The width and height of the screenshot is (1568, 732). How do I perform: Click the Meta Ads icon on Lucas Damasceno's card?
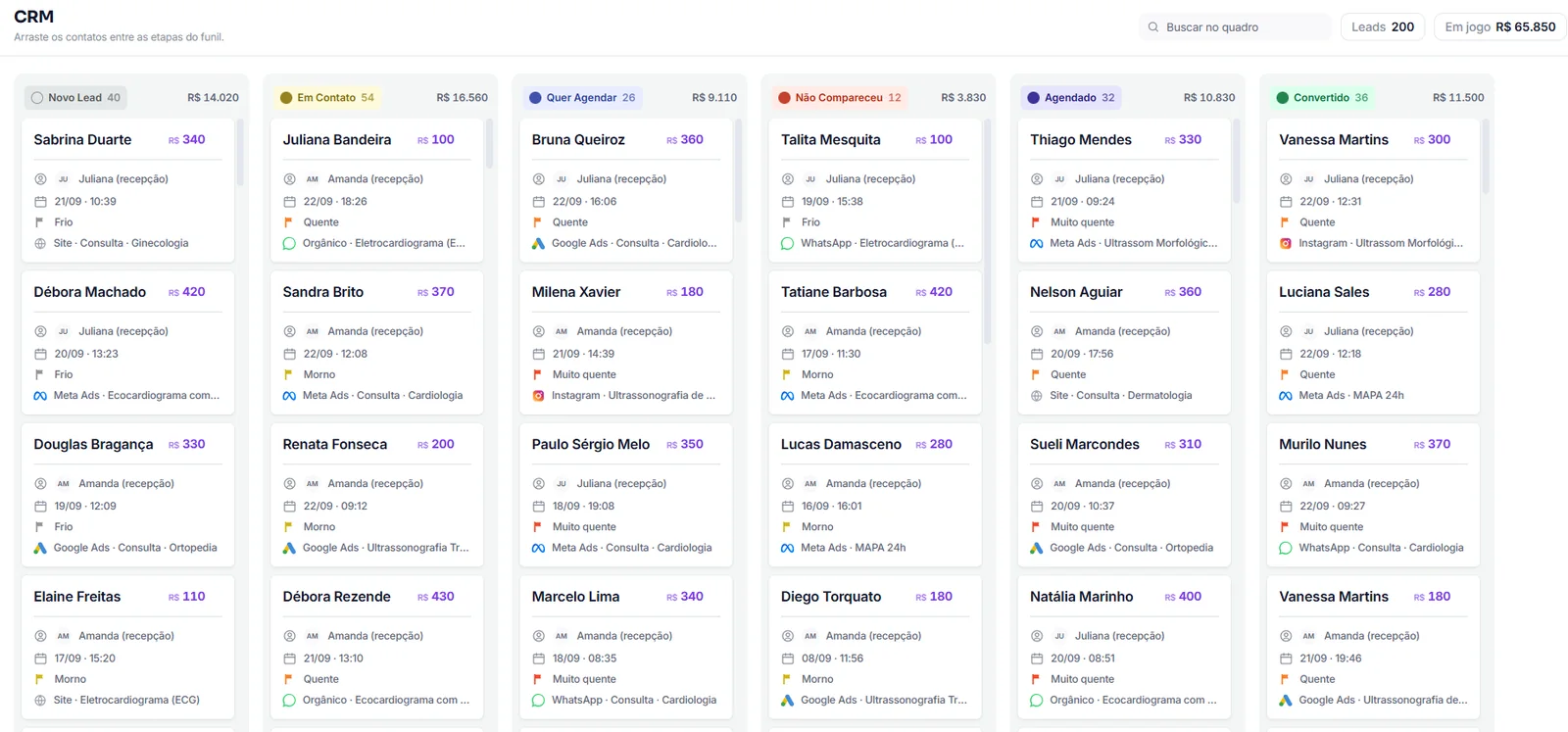[x=787, y=548]
